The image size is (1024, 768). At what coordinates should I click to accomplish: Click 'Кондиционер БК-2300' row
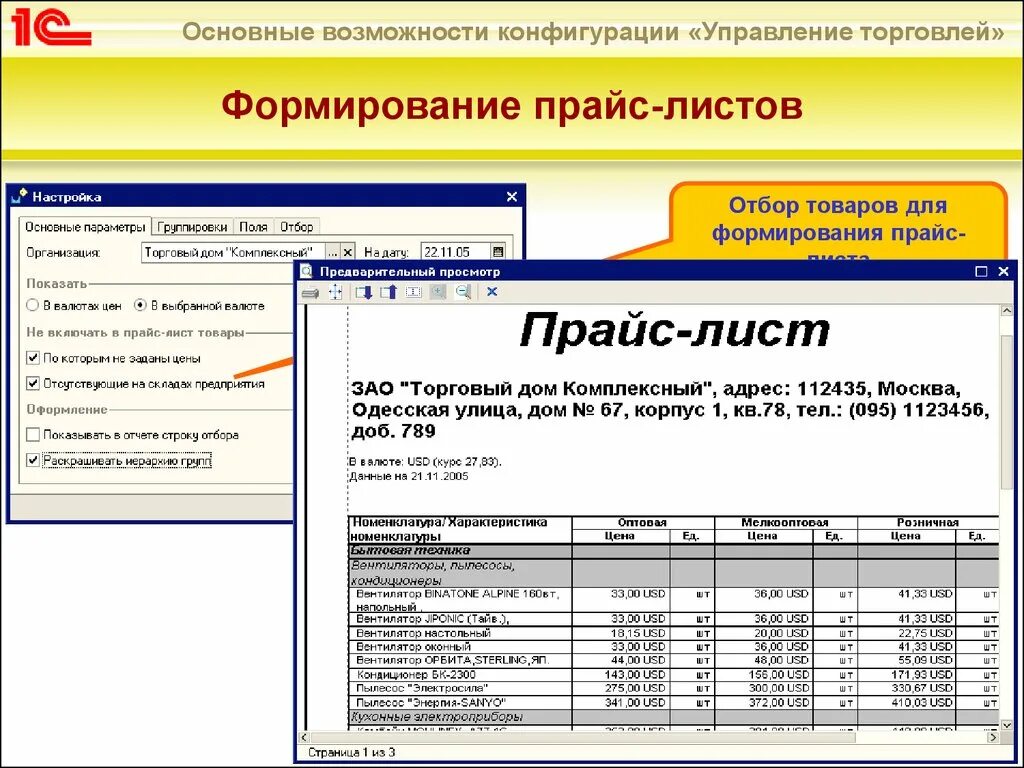[673, 675]
